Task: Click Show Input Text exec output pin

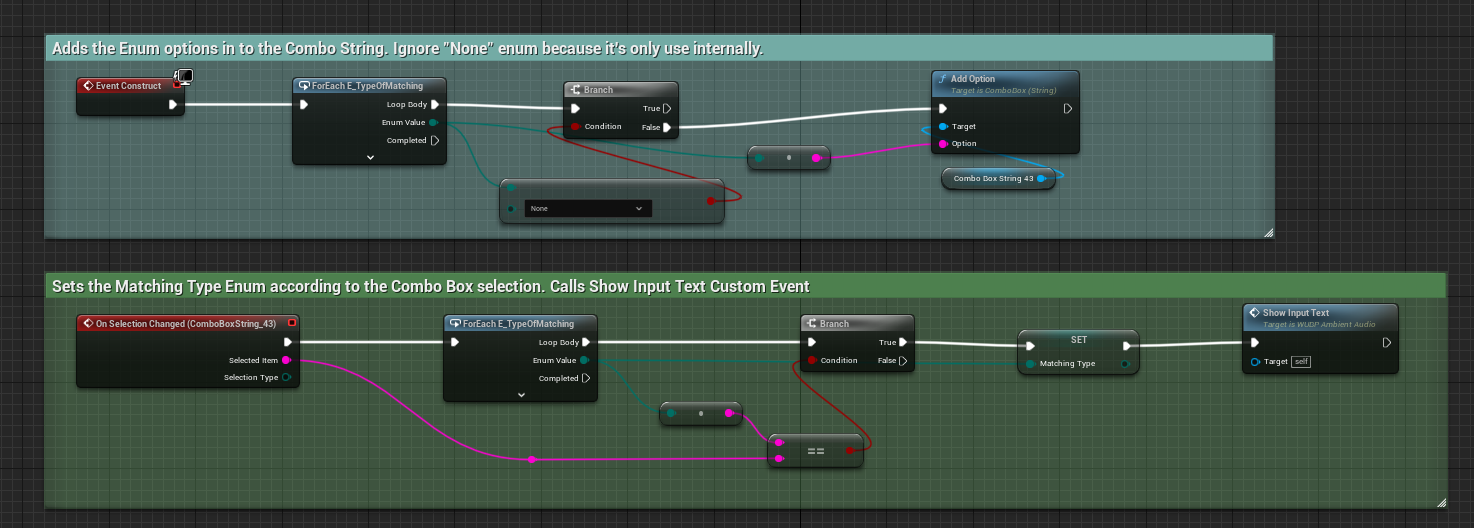Action: (1386, 342)
